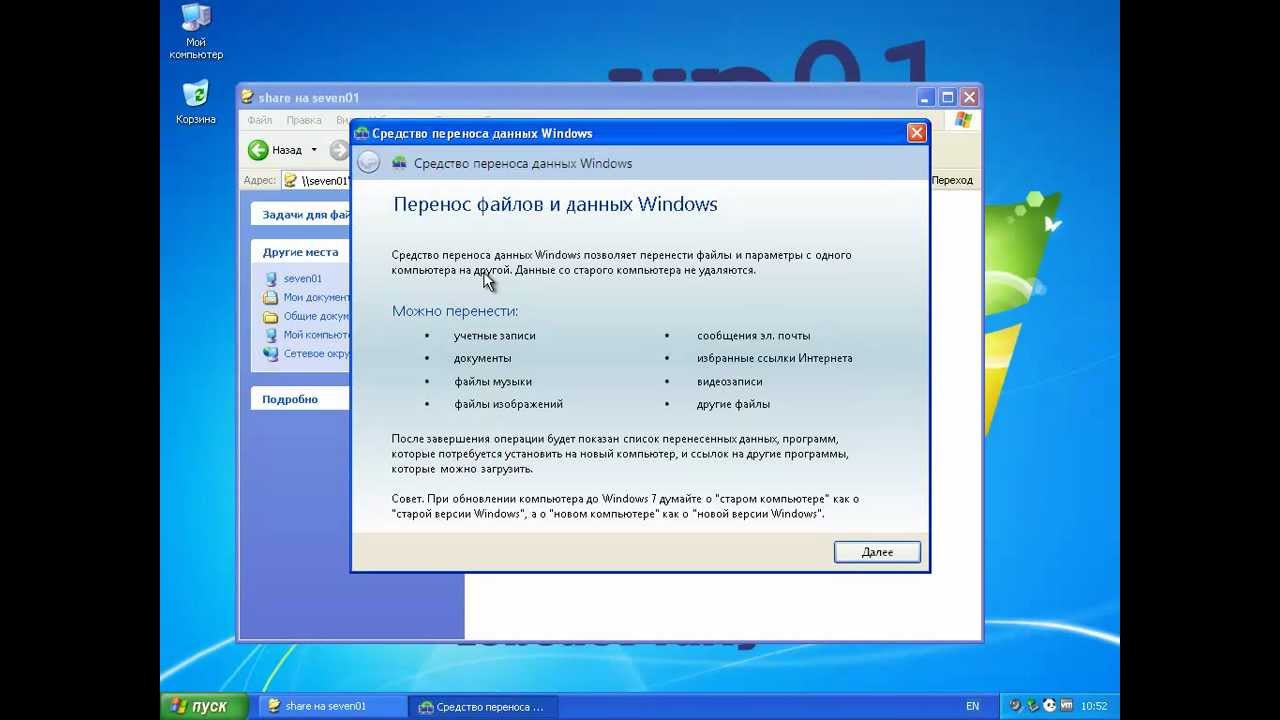Click the title bar icon of transfer wizard
Viewport: 1280px width, 720px height.
click(361, 133)
